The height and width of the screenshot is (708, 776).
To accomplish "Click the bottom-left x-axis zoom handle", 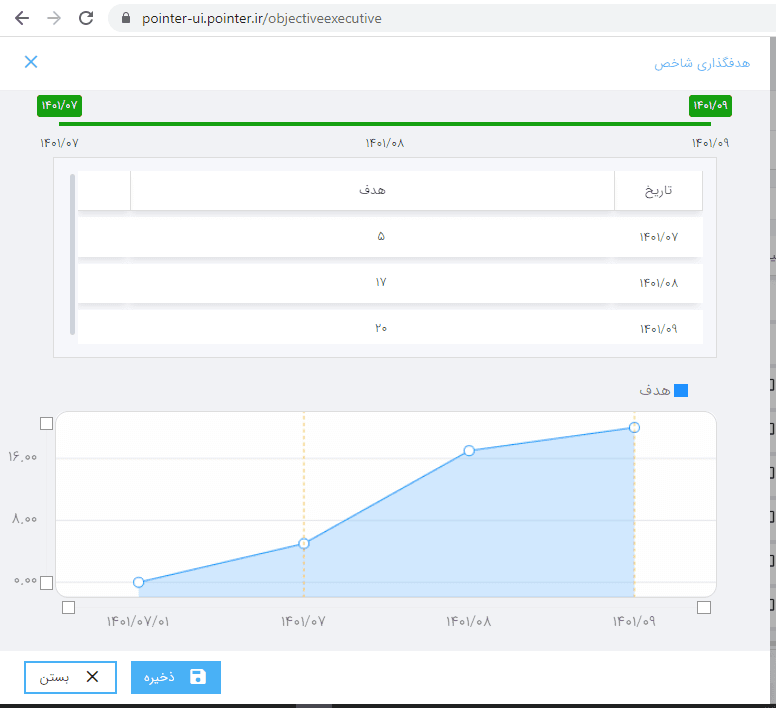I will point(68,607).
